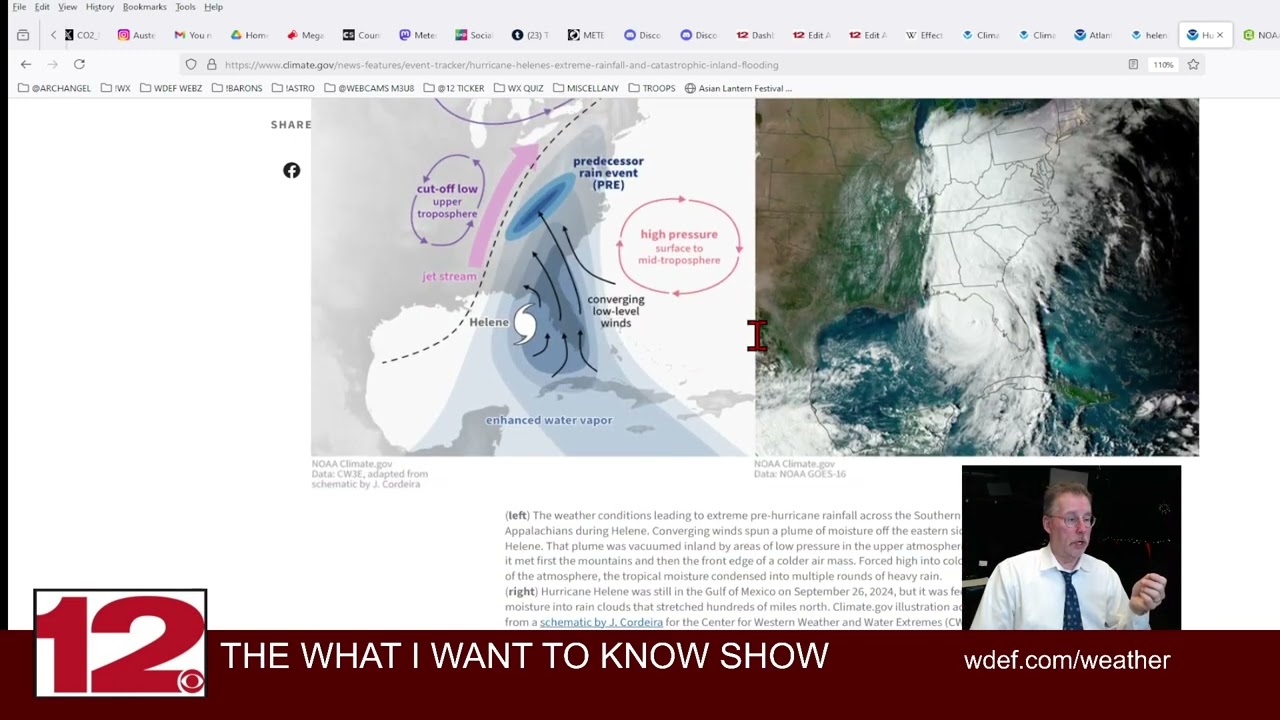1280x720 pixels.
Task: Switch to the Coun tab
Action: click(x=361, y=35)
